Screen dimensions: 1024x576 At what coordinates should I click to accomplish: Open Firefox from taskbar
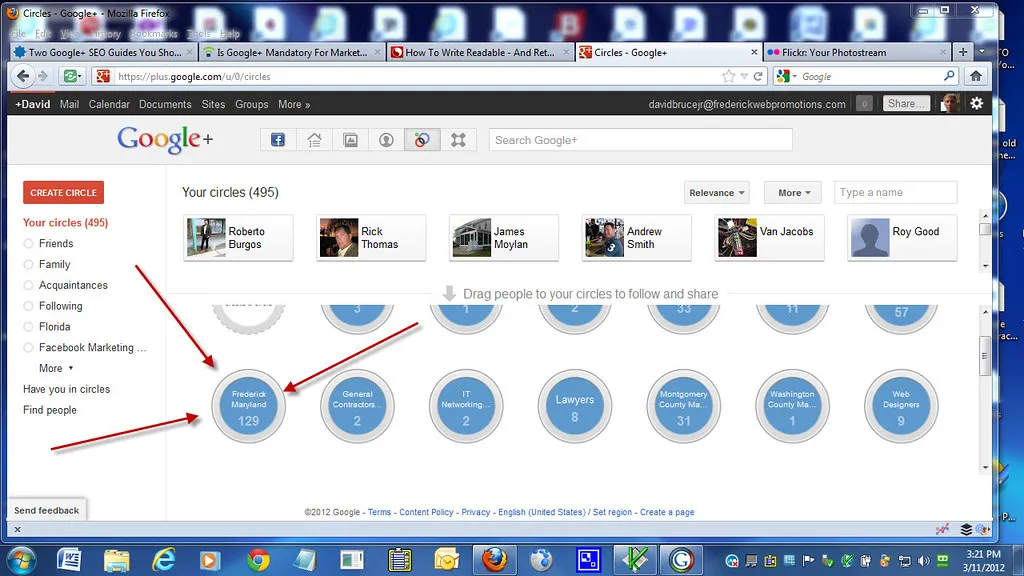pyautogui.click(x=494, y=560)
